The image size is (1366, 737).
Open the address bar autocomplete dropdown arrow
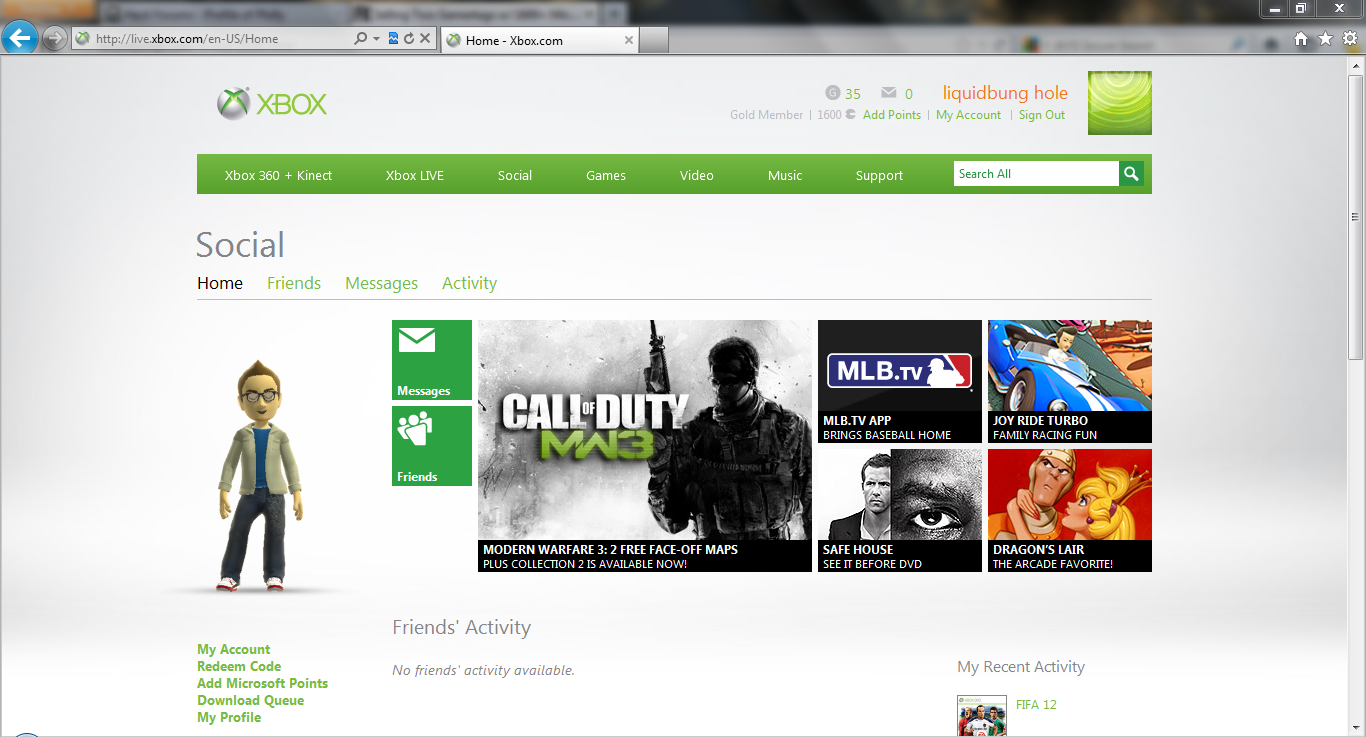(376, 39)
